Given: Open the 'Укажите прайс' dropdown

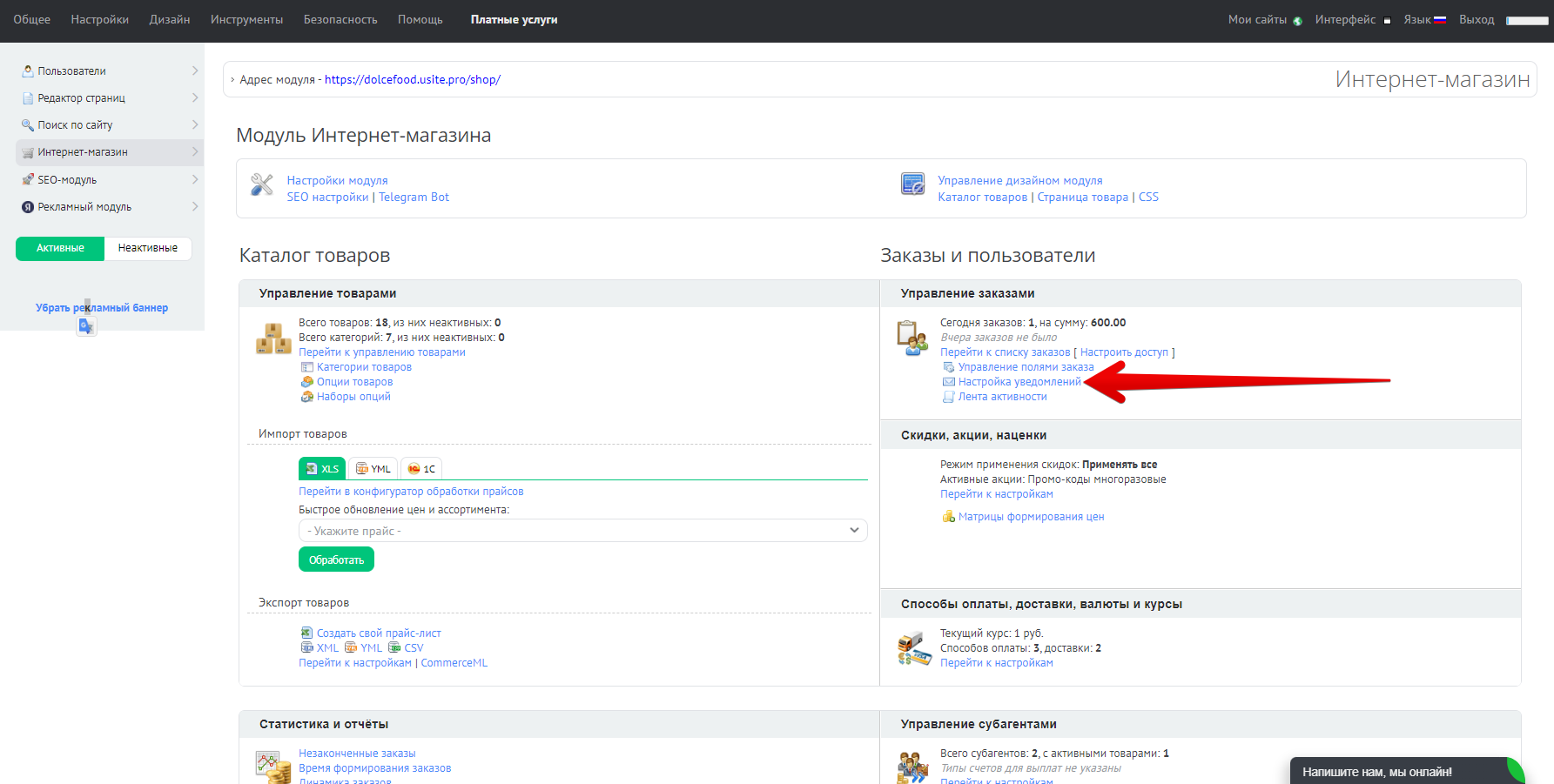Looking at the screenshot, I should tap(582, 531).
